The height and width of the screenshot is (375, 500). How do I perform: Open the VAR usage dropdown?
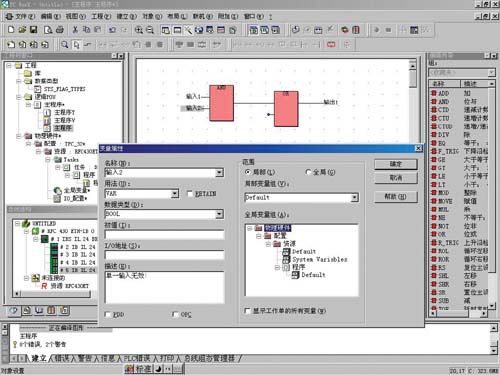click(175, 193)
